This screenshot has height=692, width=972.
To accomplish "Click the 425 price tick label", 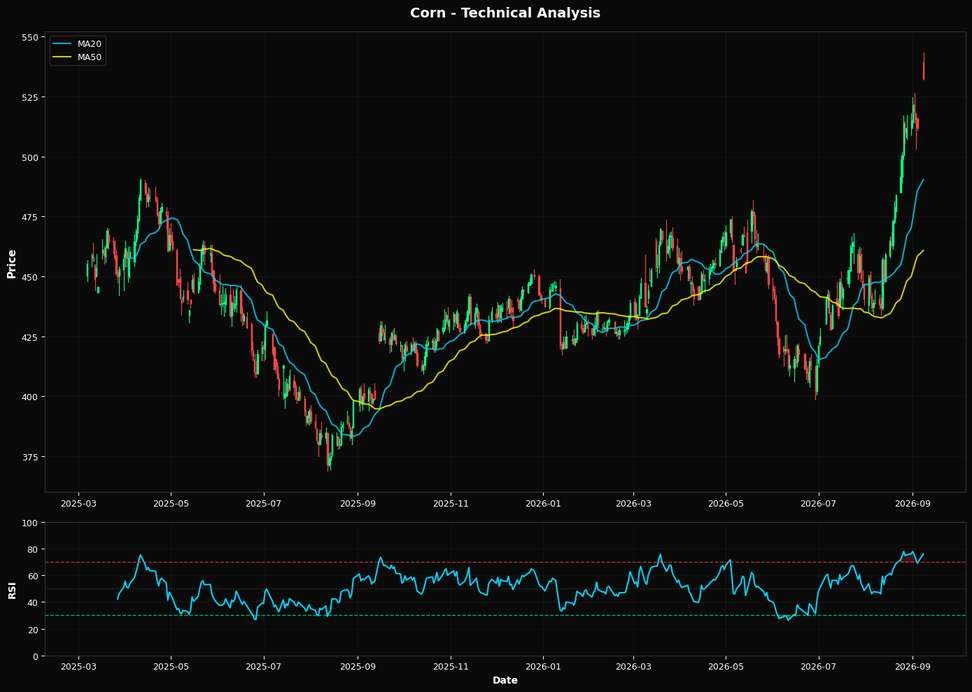I will pyautogui.click(x=30, y=337).
